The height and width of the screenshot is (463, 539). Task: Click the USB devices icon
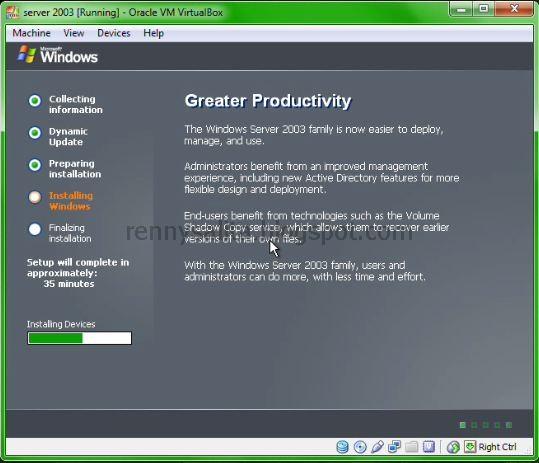click(x=377, y=447)
